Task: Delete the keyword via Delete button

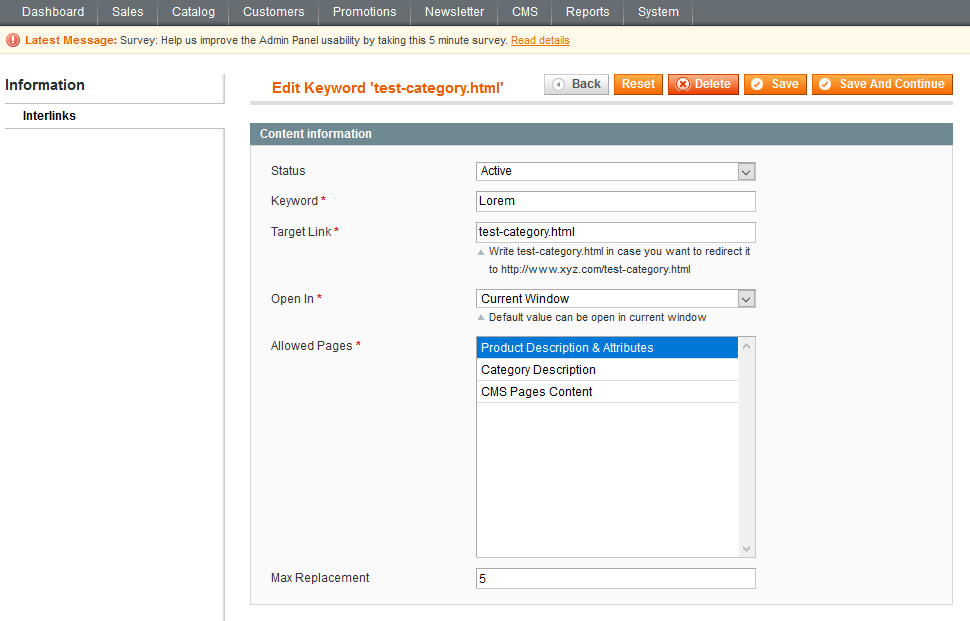Action: 703,84
